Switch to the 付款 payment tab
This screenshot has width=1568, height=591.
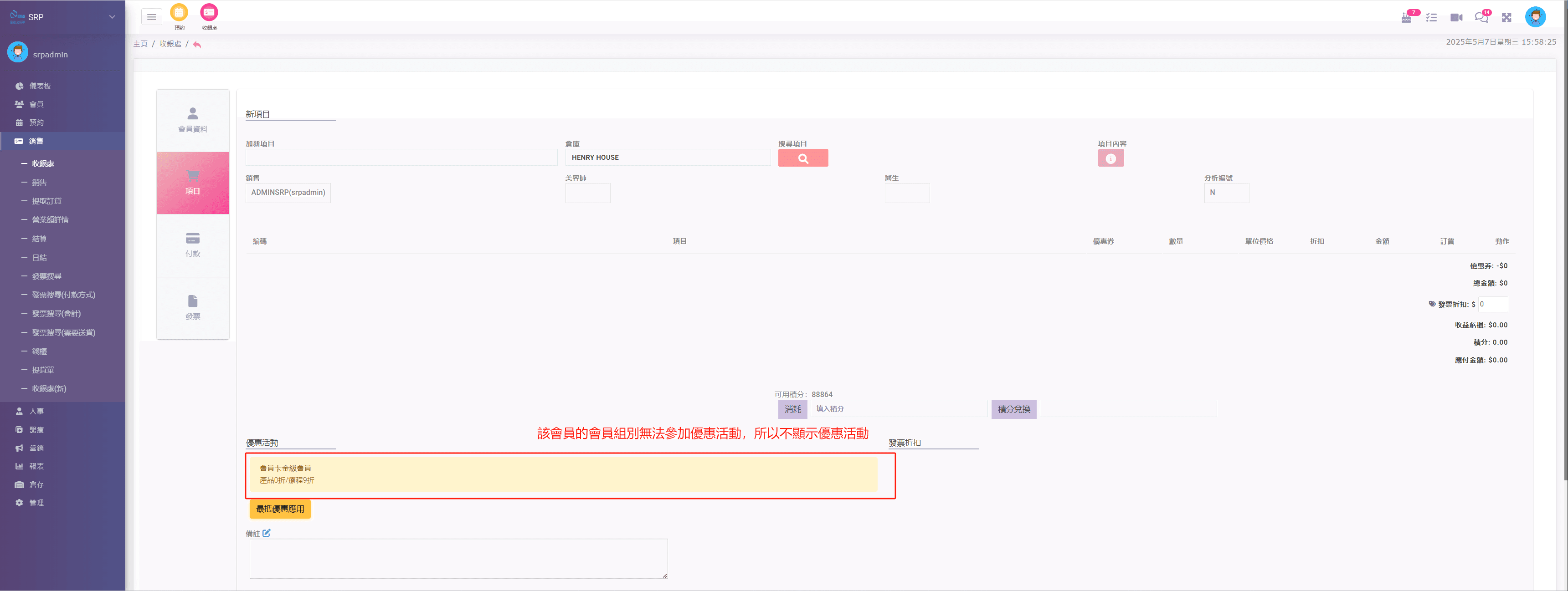(x=192, y=245)
